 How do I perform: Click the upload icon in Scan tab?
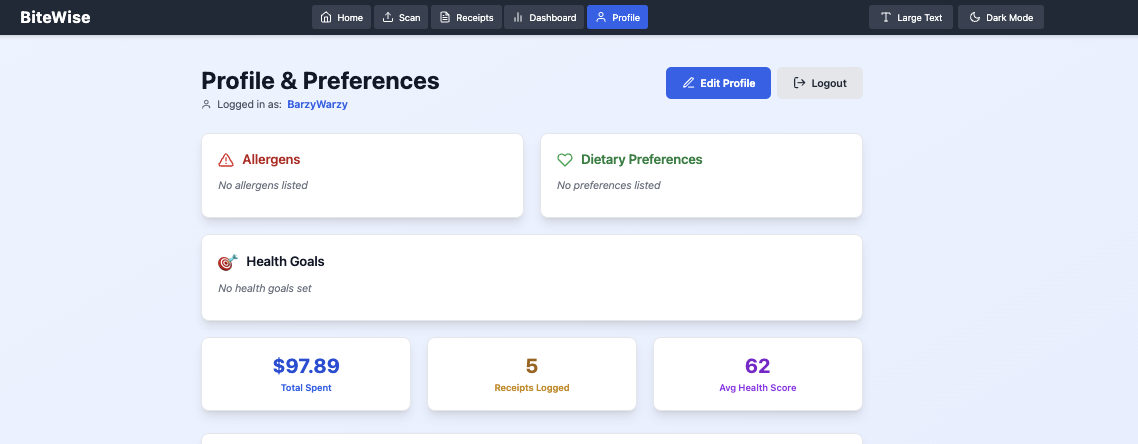pyautogui.click(x=388, y=17)
